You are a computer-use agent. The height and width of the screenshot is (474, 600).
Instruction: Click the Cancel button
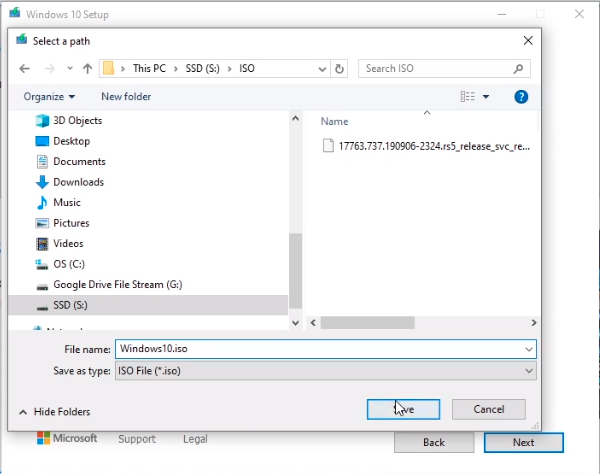pyautogui.click(x=489, y=409)
